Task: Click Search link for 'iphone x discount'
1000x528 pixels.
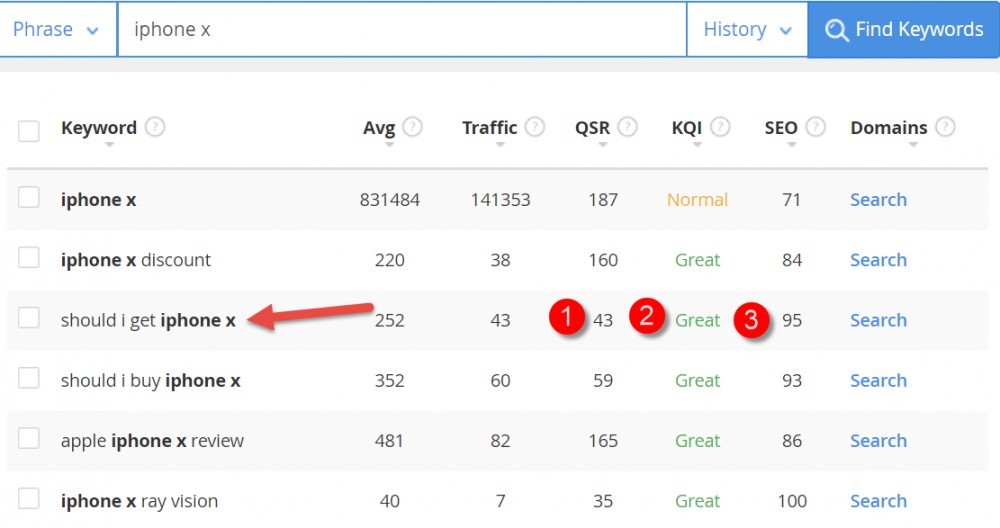Action: pyautogui.click(x=878, y=260)
